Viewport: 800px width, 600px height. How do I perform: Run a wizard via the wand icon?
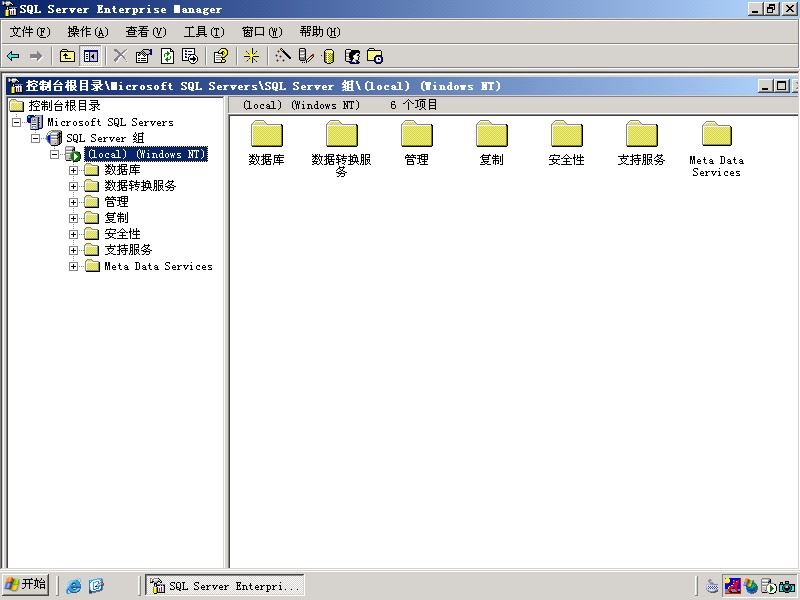282,56
